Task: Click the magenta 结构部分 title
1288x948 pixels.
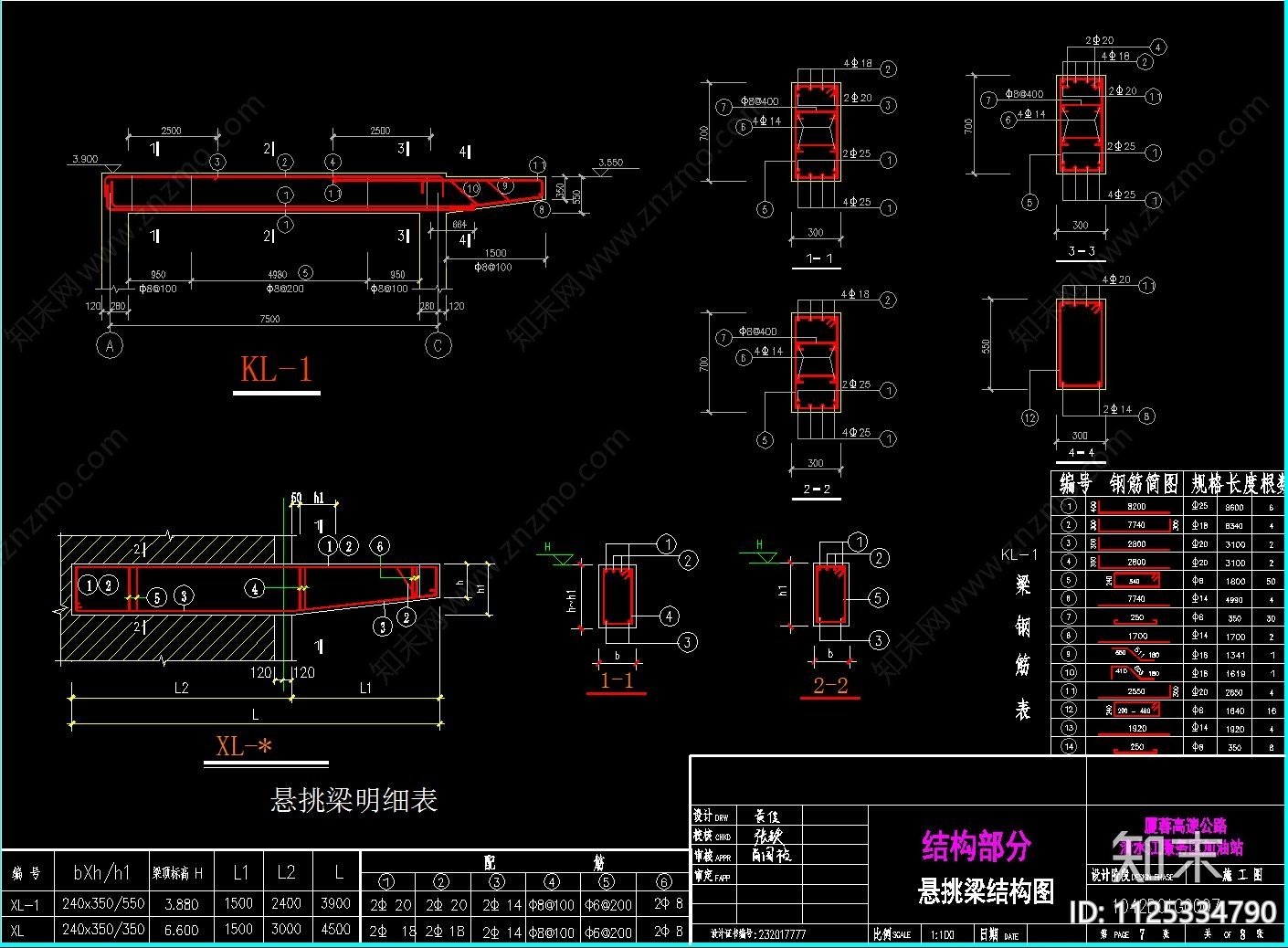Action: [x=977, y=845]
